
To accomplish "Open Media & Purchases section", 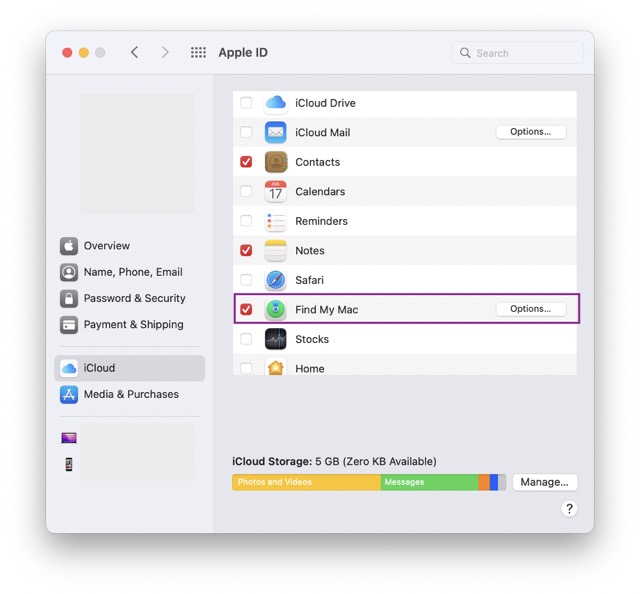I will coord(129,394).
